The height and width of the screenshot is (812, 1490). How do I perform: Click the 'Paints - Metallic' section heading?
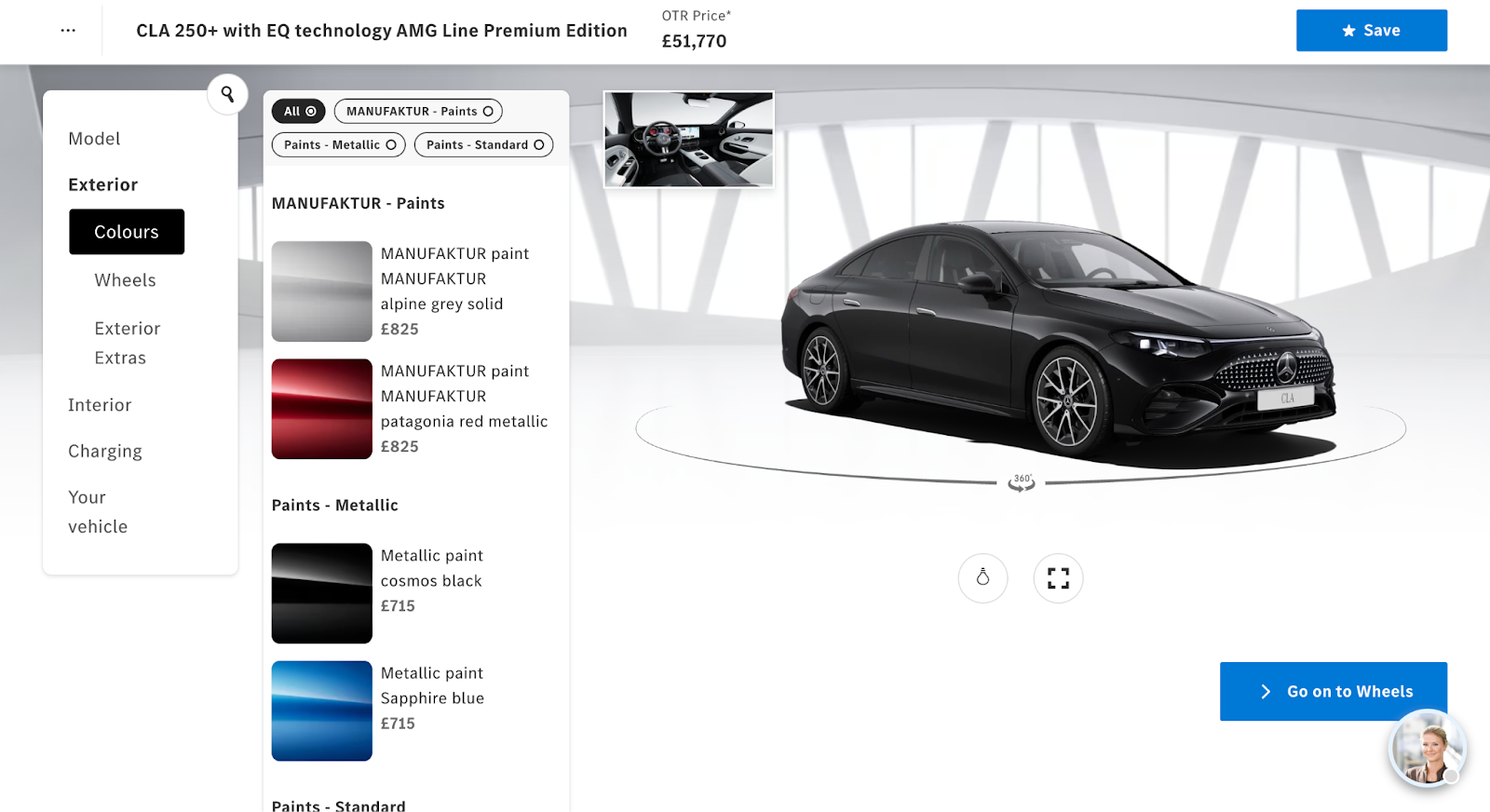point(335,505)
